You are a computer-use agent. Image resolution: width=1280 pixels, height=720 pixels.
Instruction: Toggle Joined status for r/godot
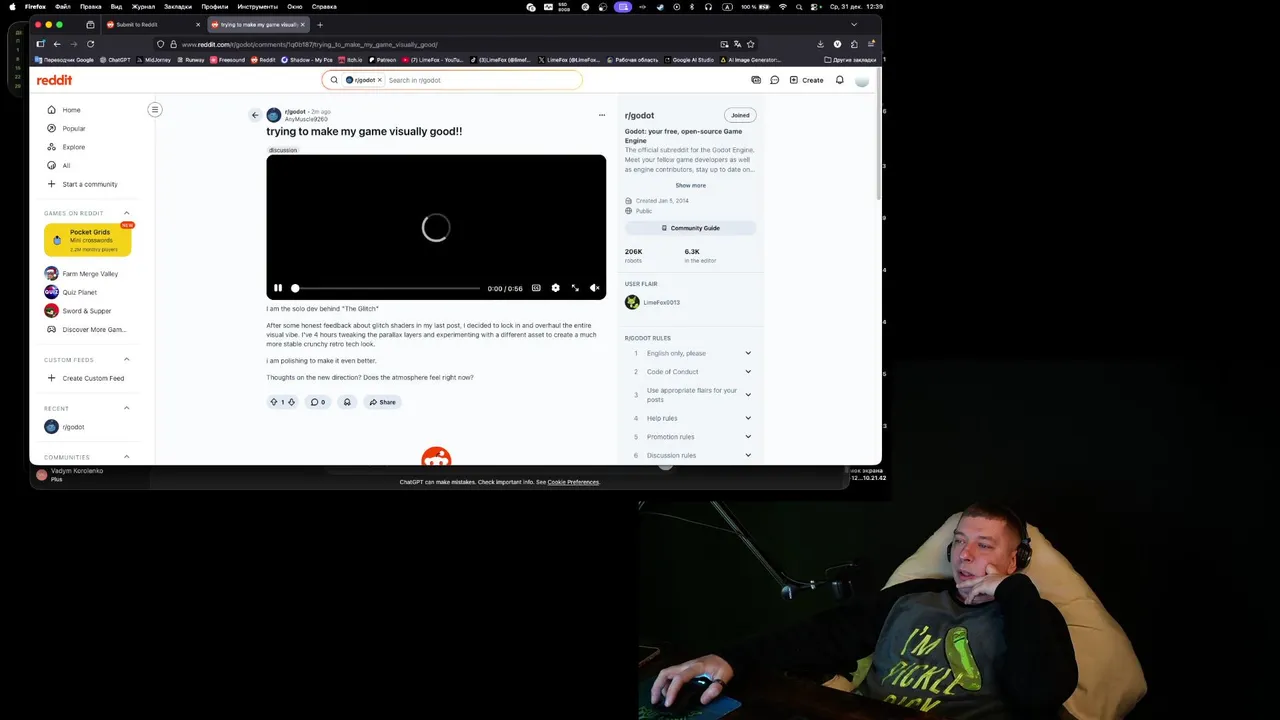(740, 115)
